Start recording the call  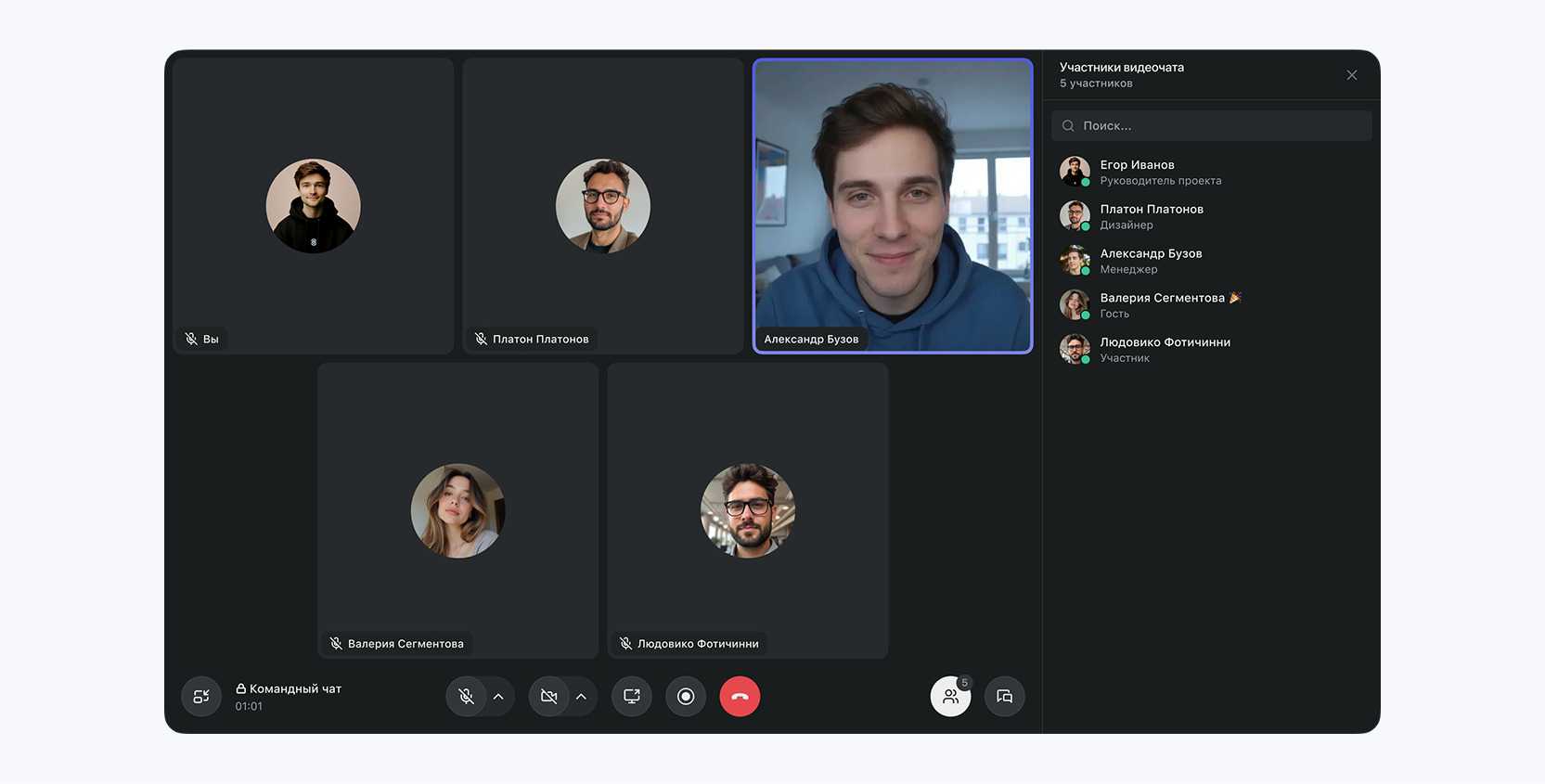click(x=686, y=697)
